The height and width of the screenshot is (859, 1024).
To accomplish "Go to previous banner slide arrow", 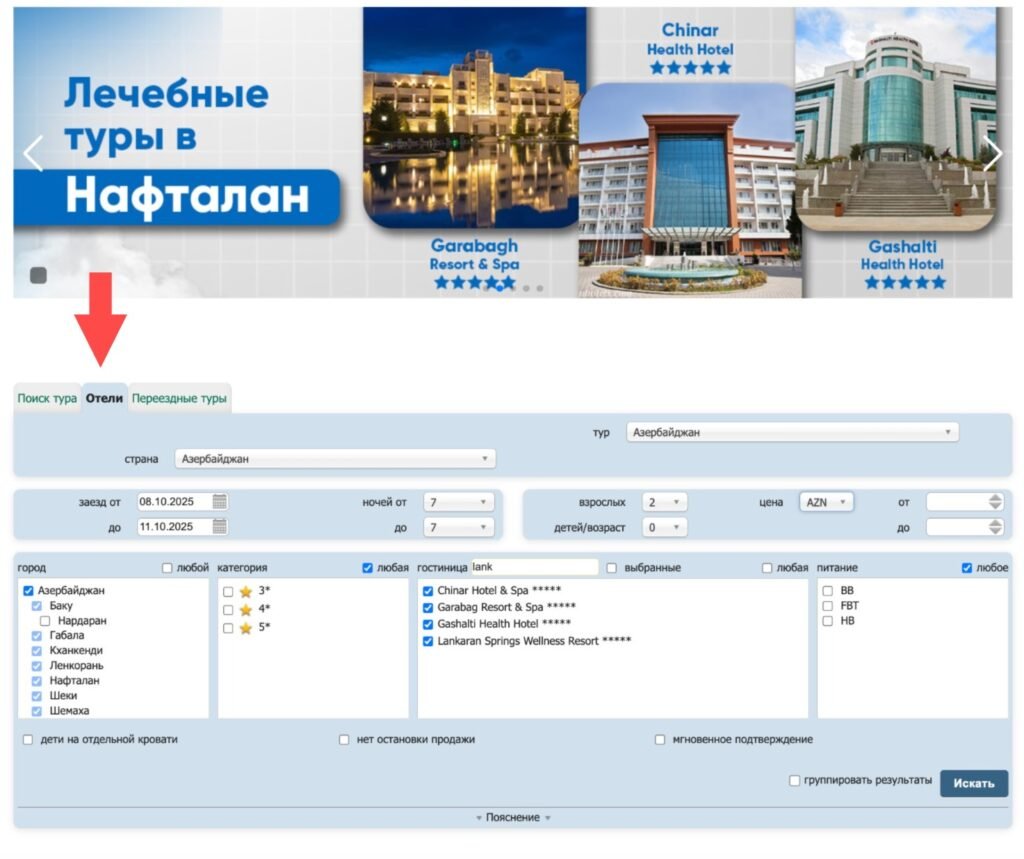I will (34, 154).
